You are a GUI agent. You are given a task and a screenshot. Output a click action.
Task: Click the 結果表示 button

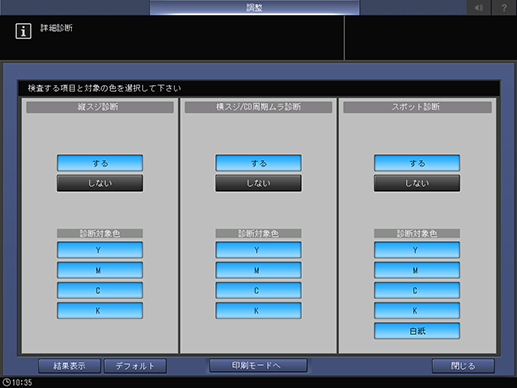69,366
